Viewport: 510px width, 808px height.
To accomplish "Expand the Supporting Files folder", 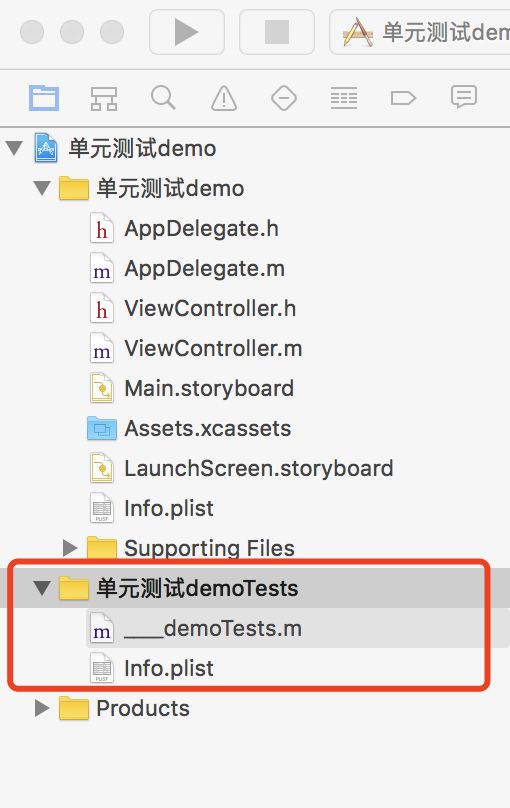I will 70,548.
